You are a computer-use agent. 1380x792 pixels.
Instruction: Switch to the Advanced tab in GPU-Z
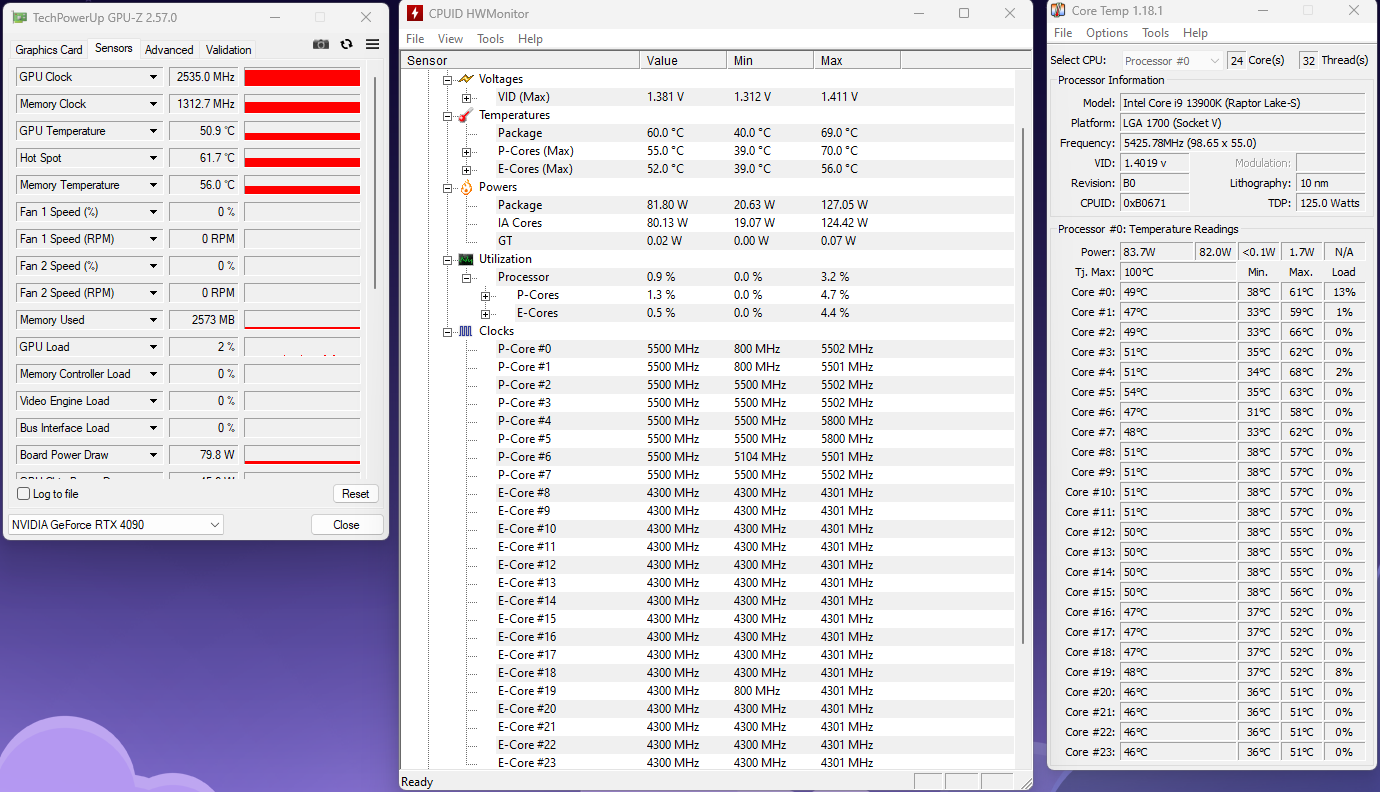(169, 50)
